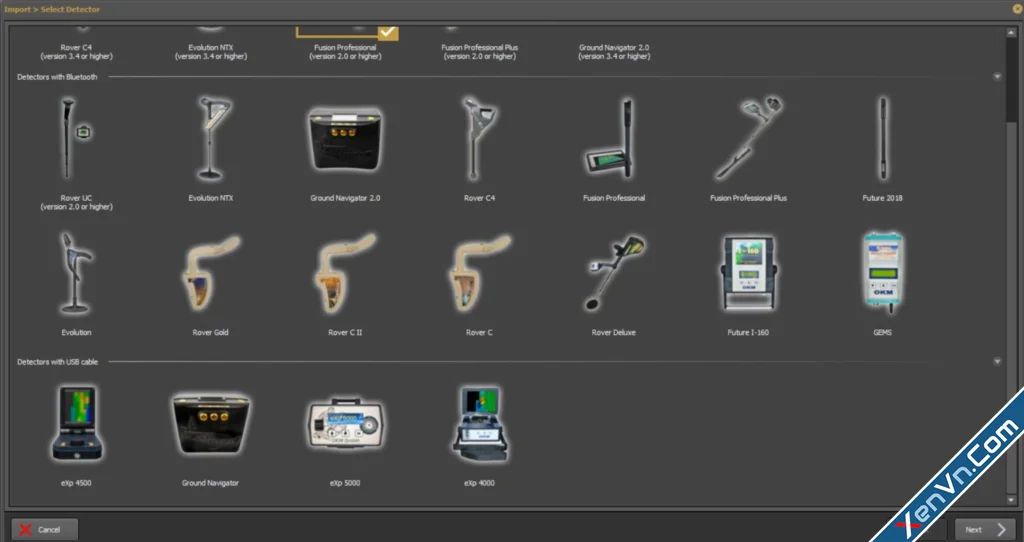Click the scrollbar down arrow
The width and height of the screenshot is (1024, 542).
[x=1012, y=500]
